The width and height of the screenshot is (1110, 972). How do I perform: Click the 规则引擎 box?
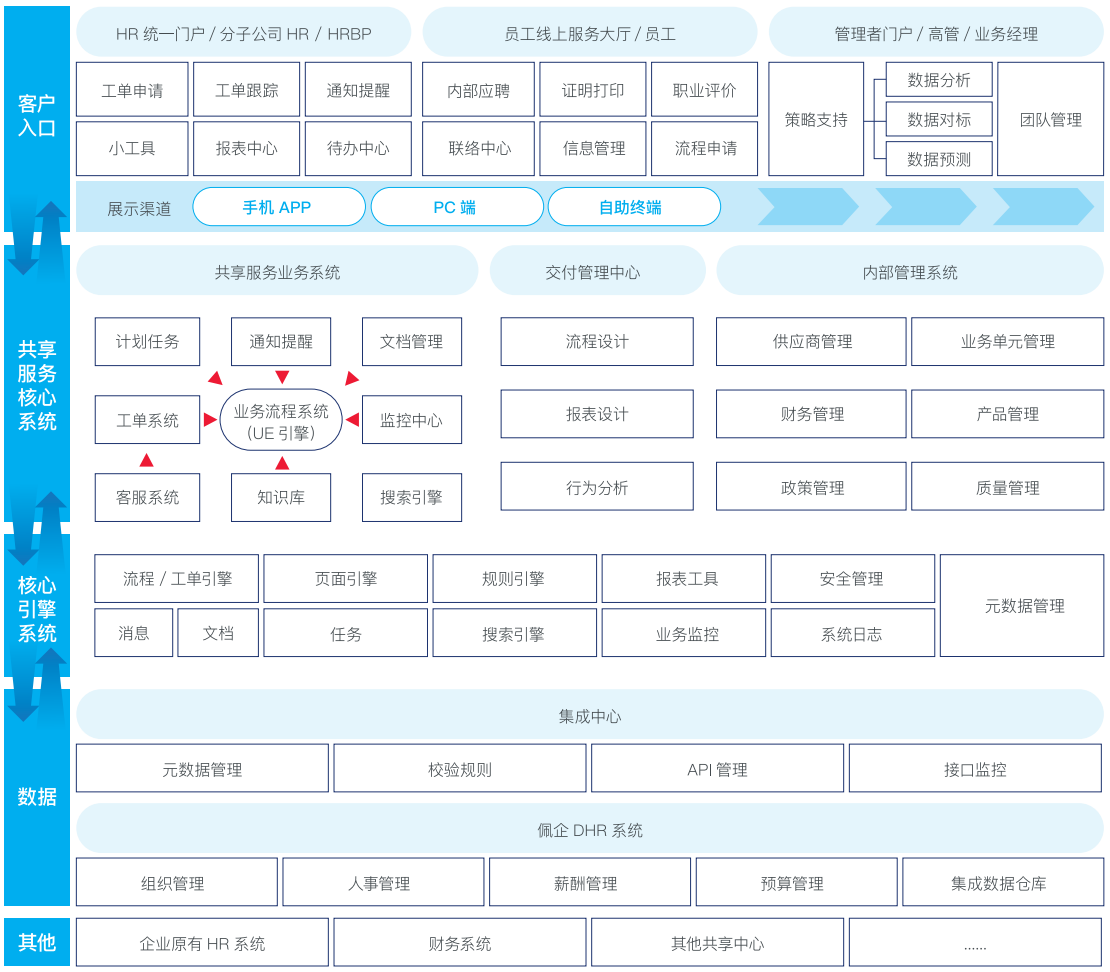click(x=514, y=579)
